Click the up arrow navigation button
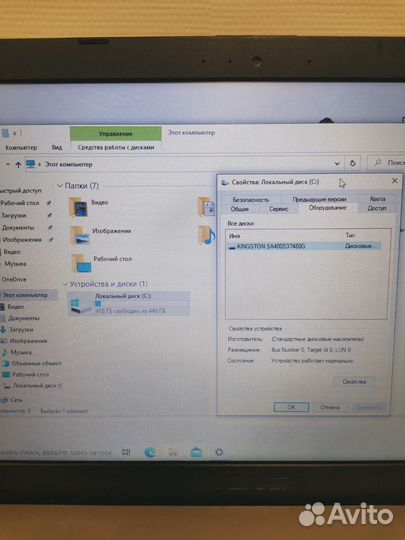Image resolution: width=405 pixels, height=540 pixels. click(18, 165)
